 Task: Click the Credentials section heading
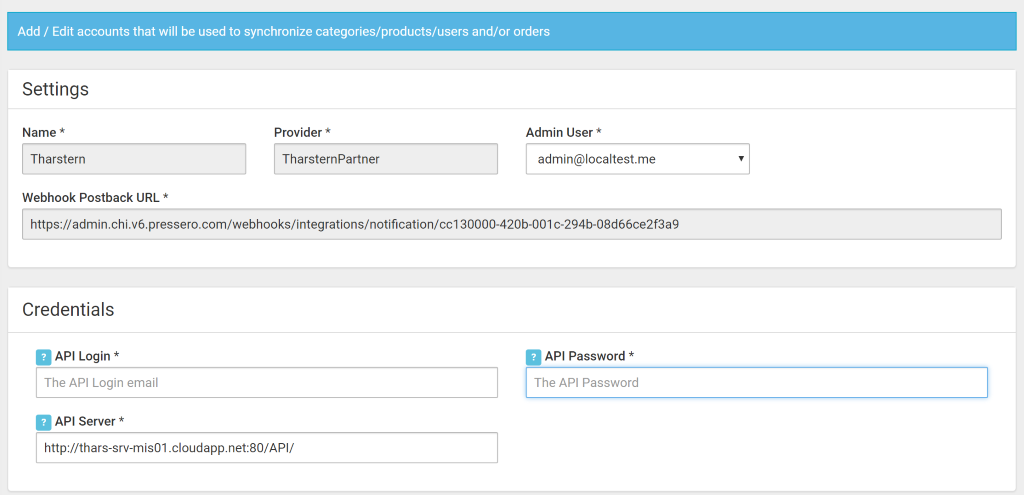(x=68, y=309)
